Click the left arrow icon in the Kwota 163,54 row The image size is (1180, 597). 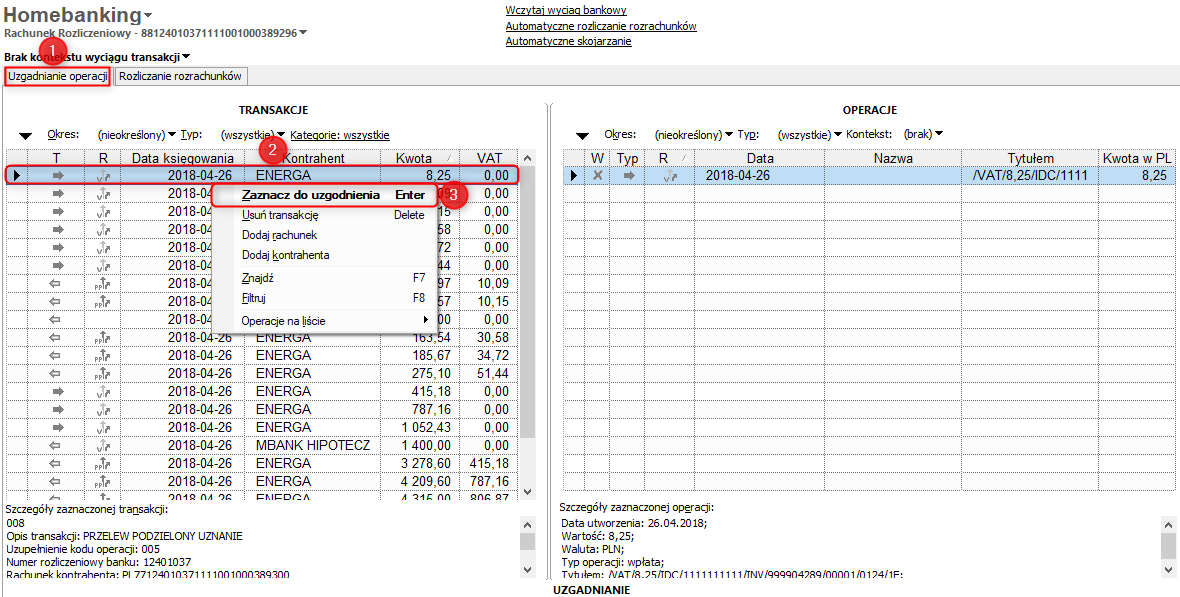56,337
